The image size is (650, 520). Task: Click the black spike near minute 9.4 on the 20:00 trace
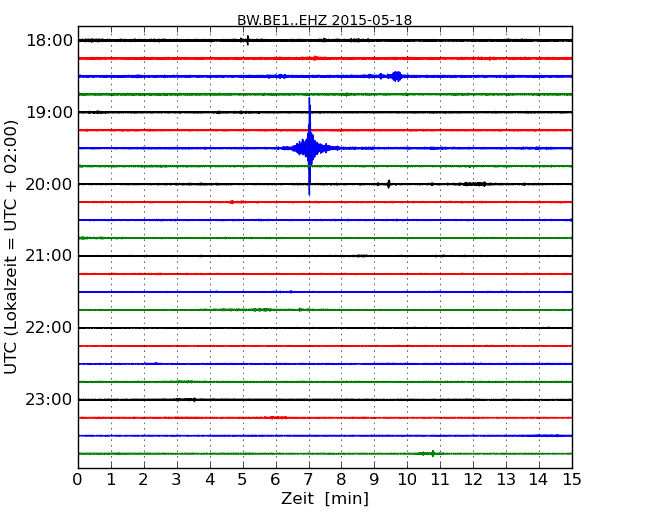(x=388, y=184)
